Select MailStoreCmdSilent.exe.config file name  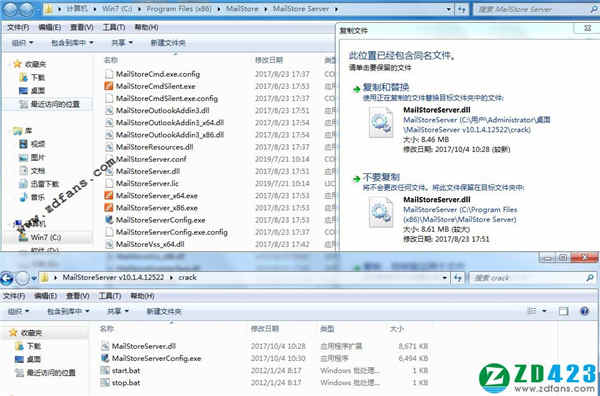(167, 98)
